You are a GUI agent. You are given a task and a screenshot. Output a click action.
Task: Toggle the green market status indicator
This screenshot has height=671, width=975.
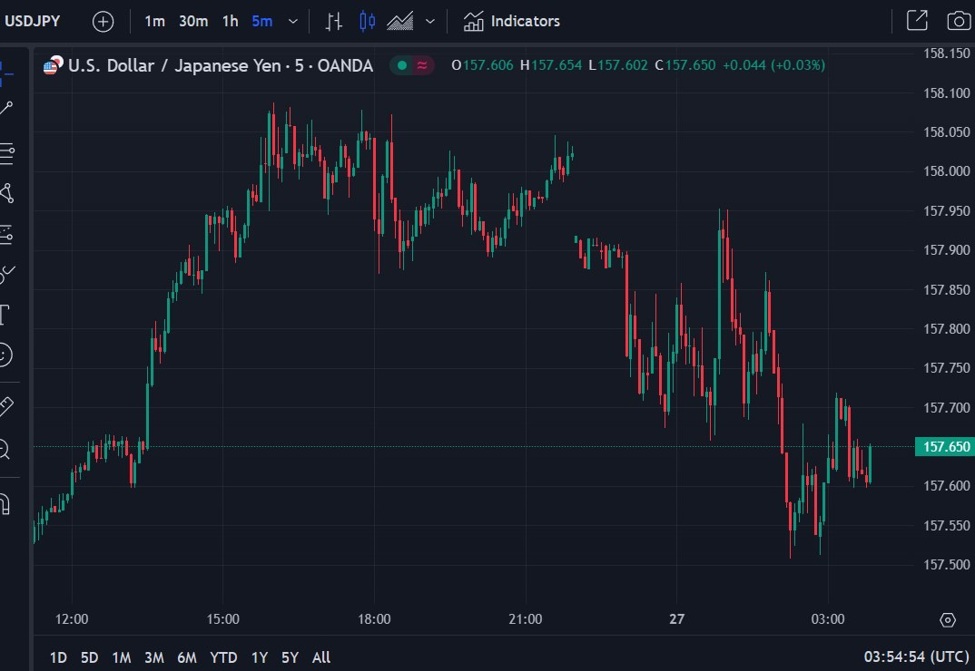click(401, 66)
